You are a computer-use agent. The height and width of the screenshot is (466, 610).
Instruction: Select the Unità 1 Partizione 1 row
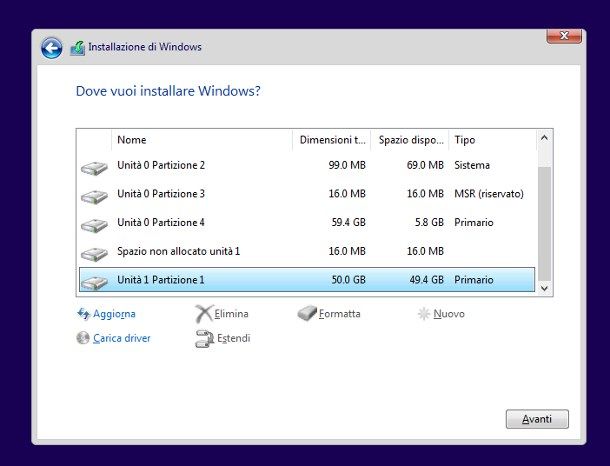click(307, 280)
